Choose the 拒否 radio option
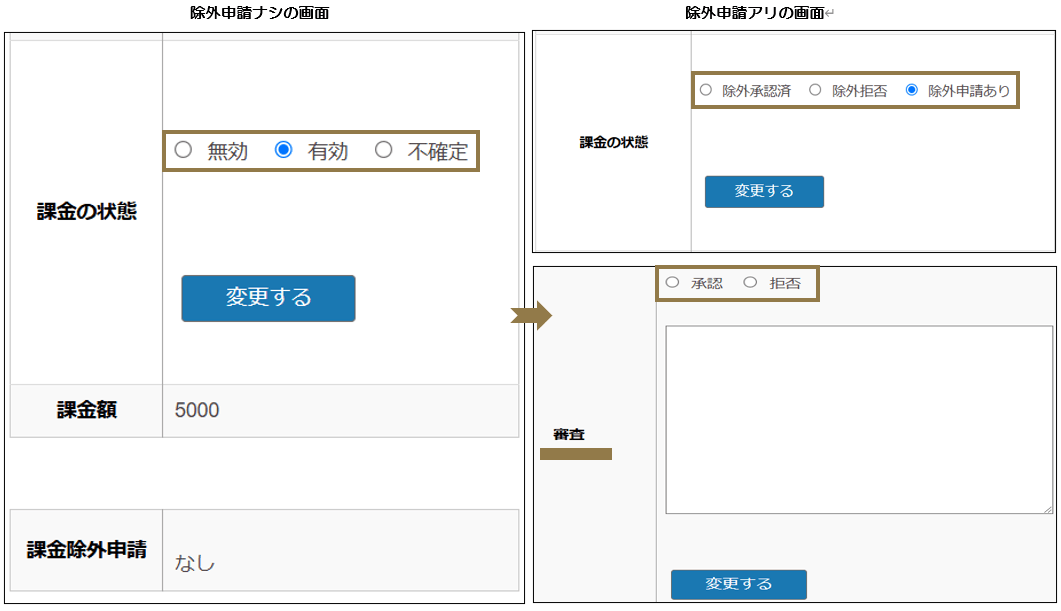 tap(750, 282)
